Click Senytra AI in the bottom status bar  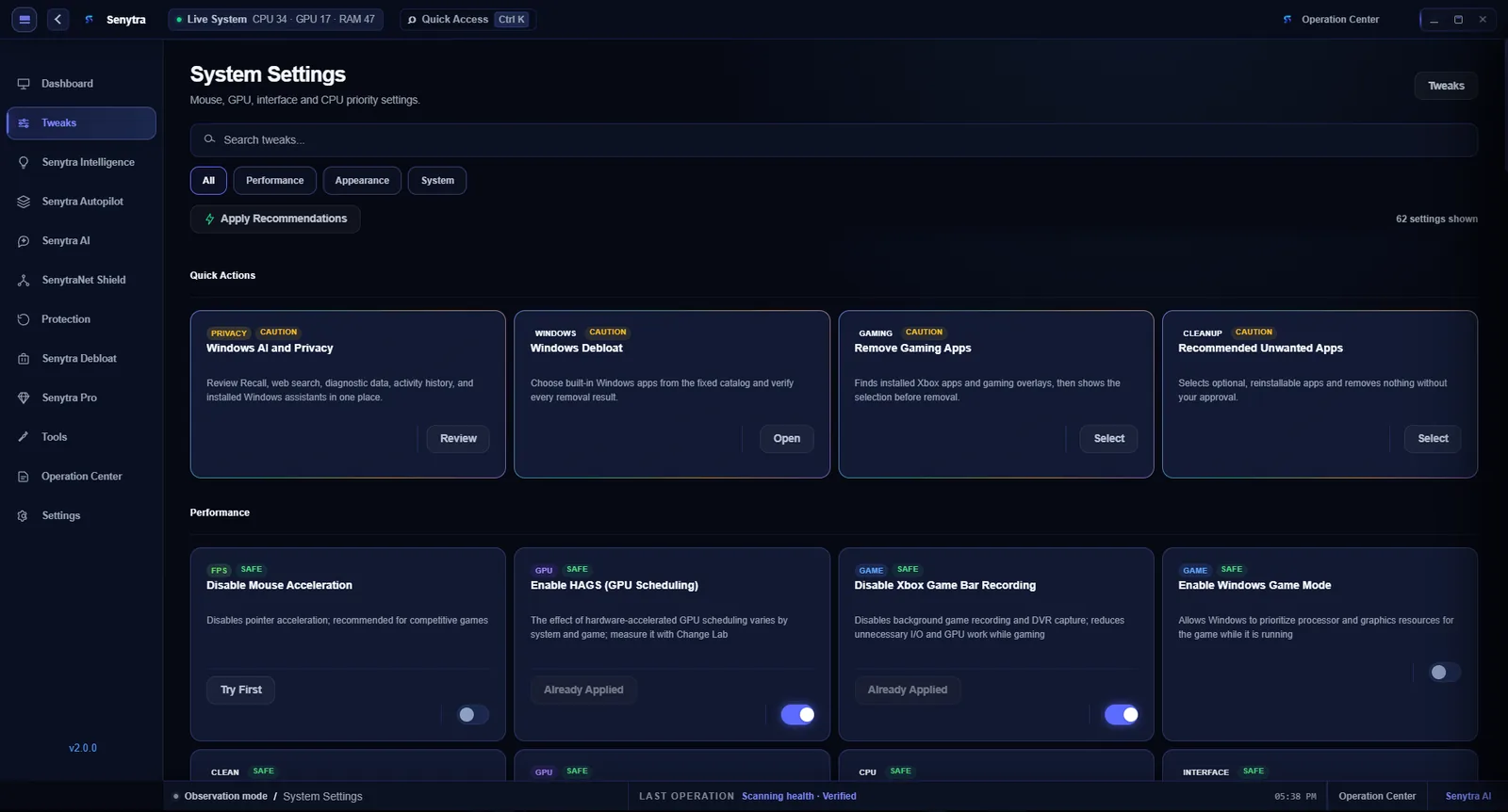1467,797
